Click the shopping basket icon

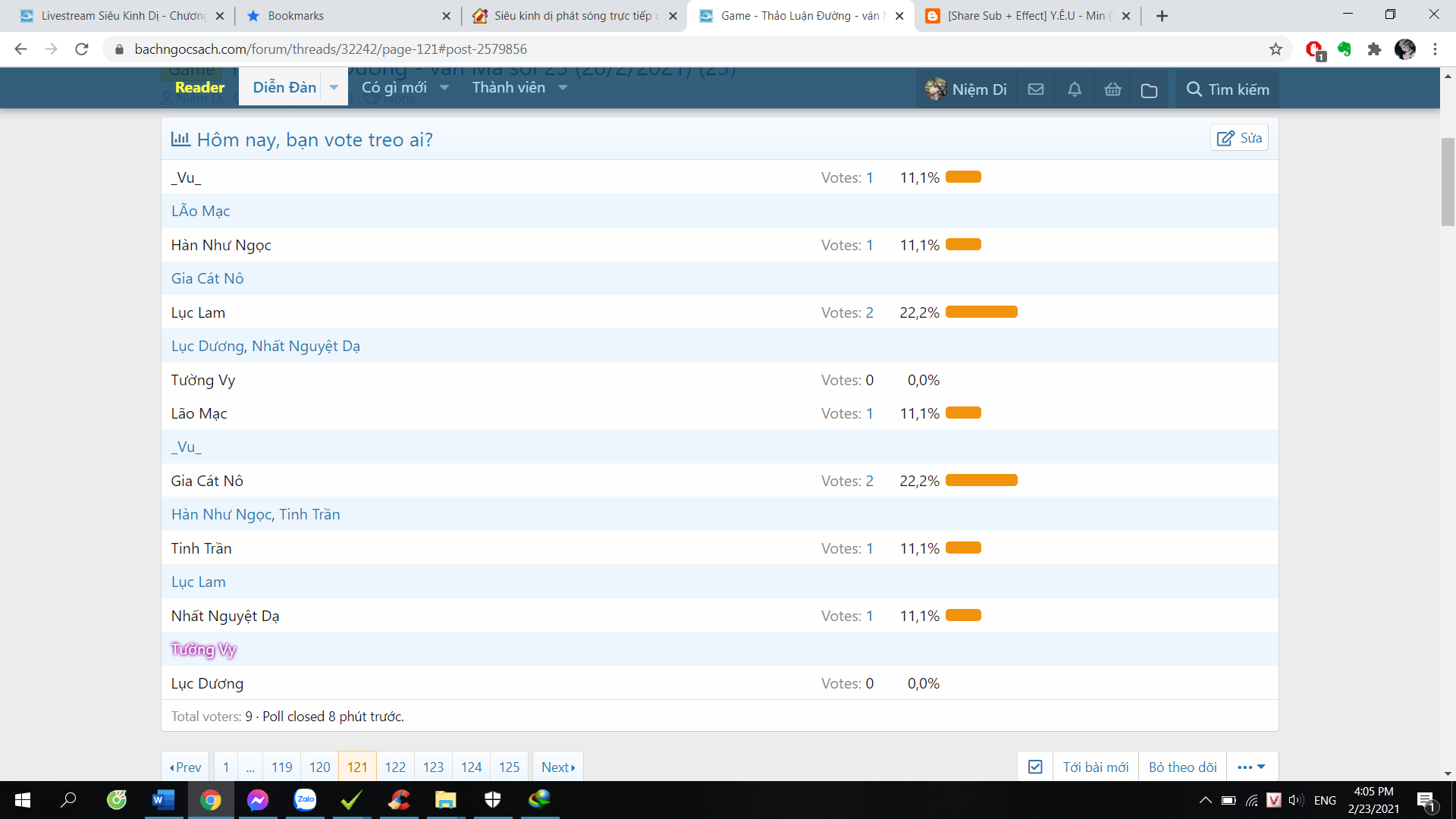[1112, 89]
